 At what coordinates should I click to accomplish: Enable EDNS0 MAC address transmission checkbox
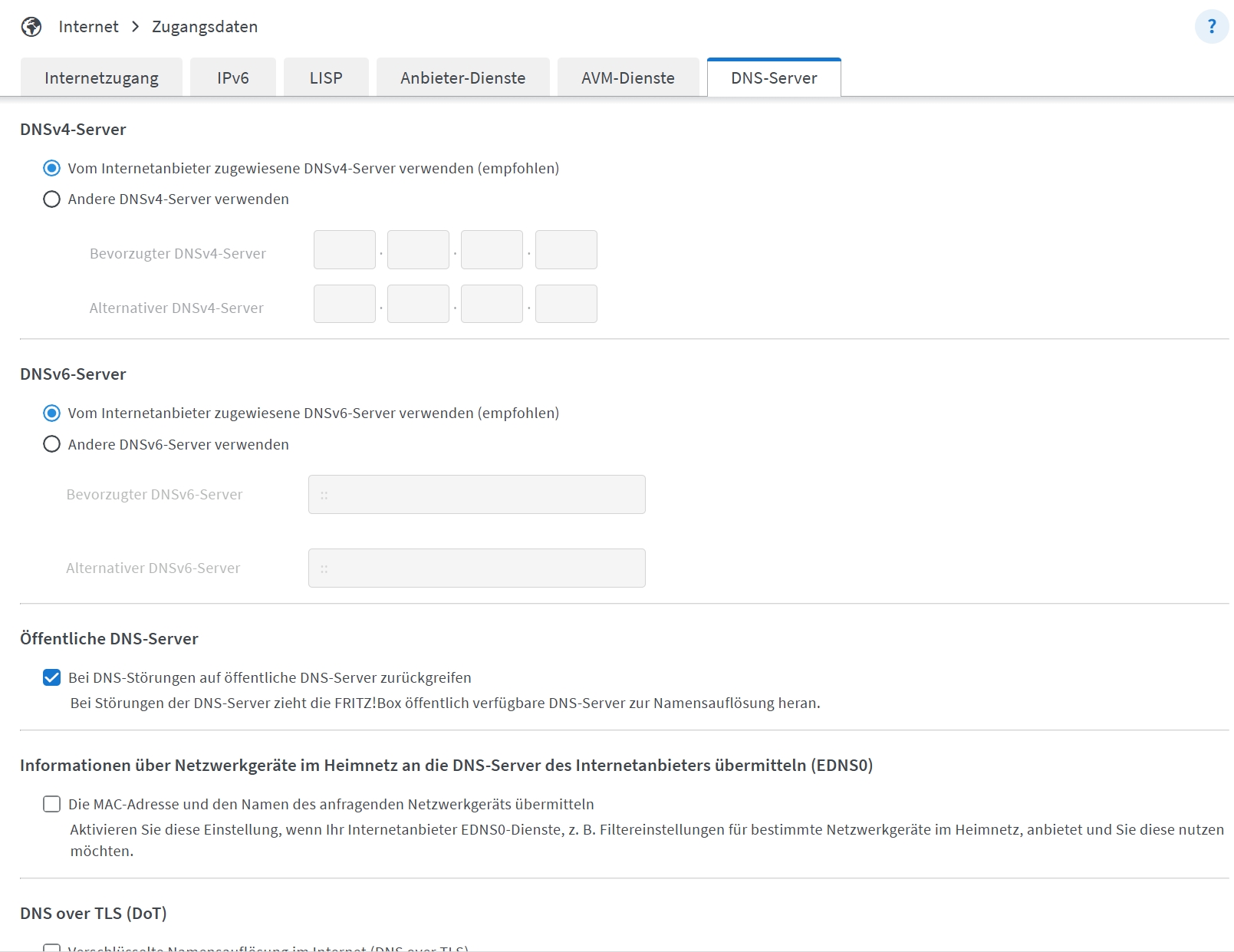tap(51, 804)
